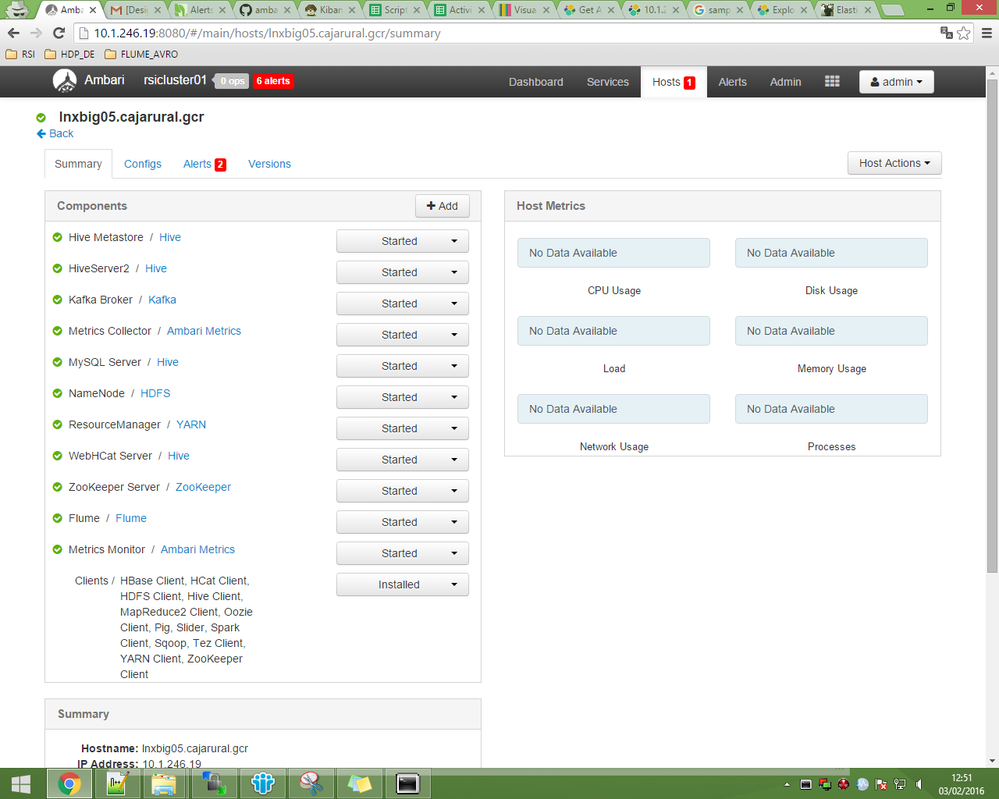Open Chrome from the taskbar
The height and width of the screenshot is (799, 999).
(x=69, y=784)
